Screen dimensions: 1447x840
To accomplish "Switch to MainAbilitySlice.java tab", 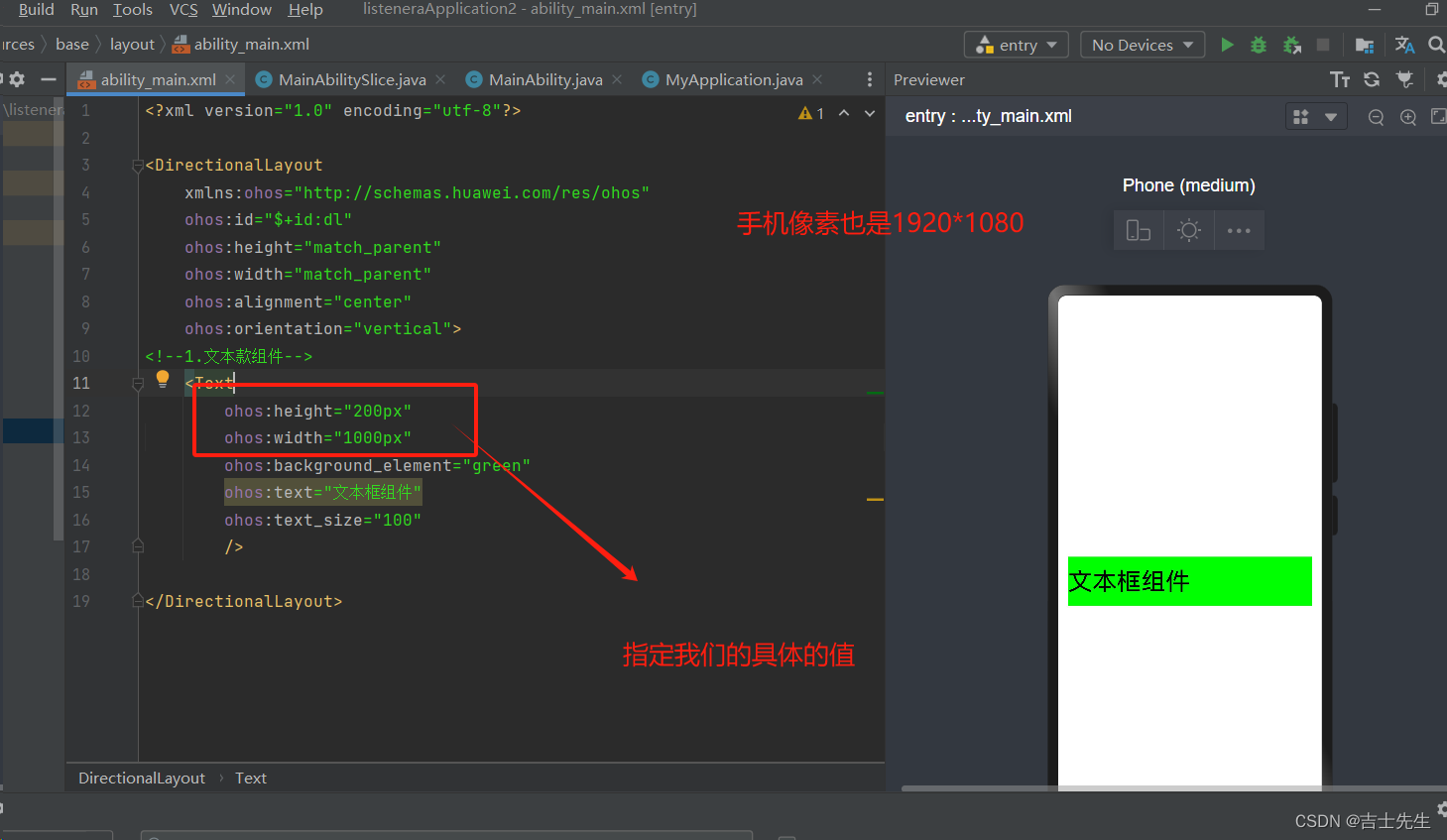I will click(x=352, y=79).
